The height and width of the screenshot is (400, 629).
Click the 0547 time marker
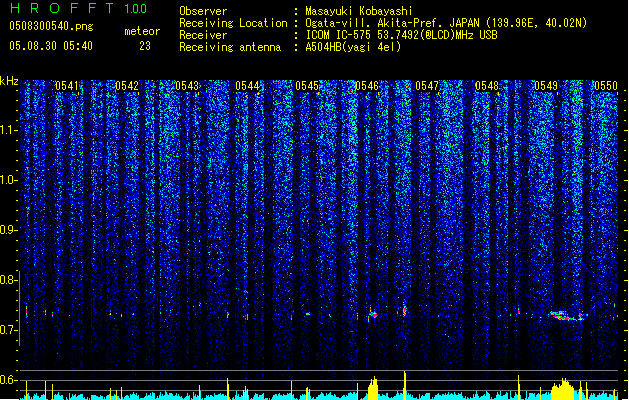click(x=427, y=86)
